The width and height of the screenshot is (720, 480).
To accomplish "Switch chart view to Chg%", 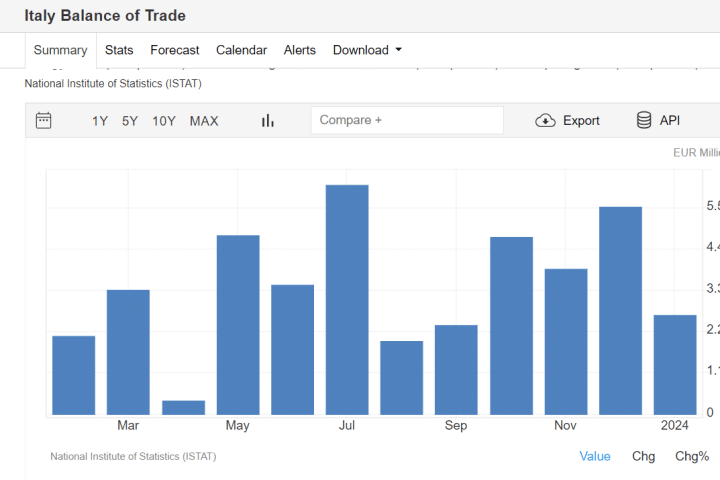I will coord(692,456).
